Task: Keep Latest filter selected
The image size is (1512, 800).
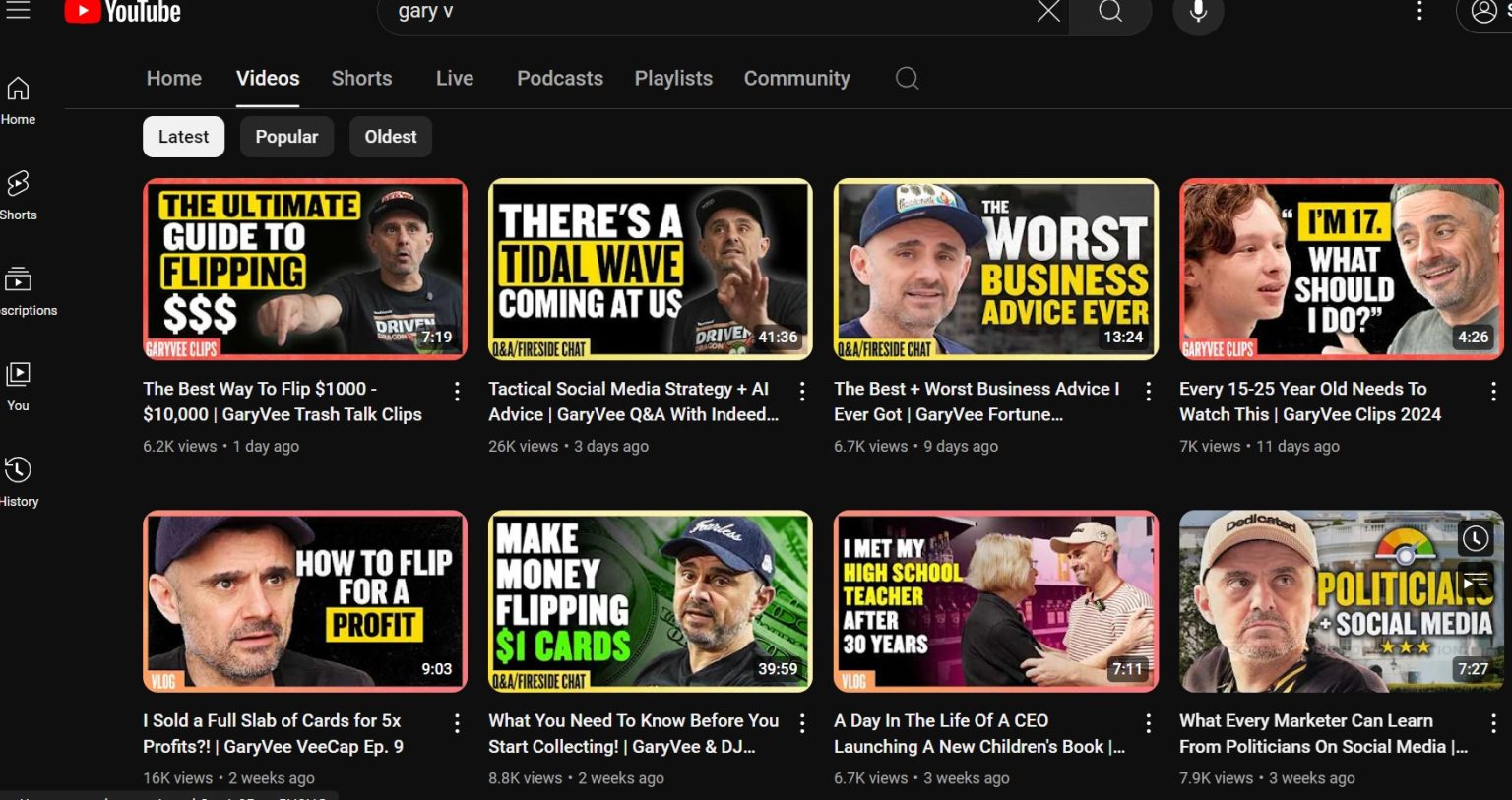Action: [183, 136]
